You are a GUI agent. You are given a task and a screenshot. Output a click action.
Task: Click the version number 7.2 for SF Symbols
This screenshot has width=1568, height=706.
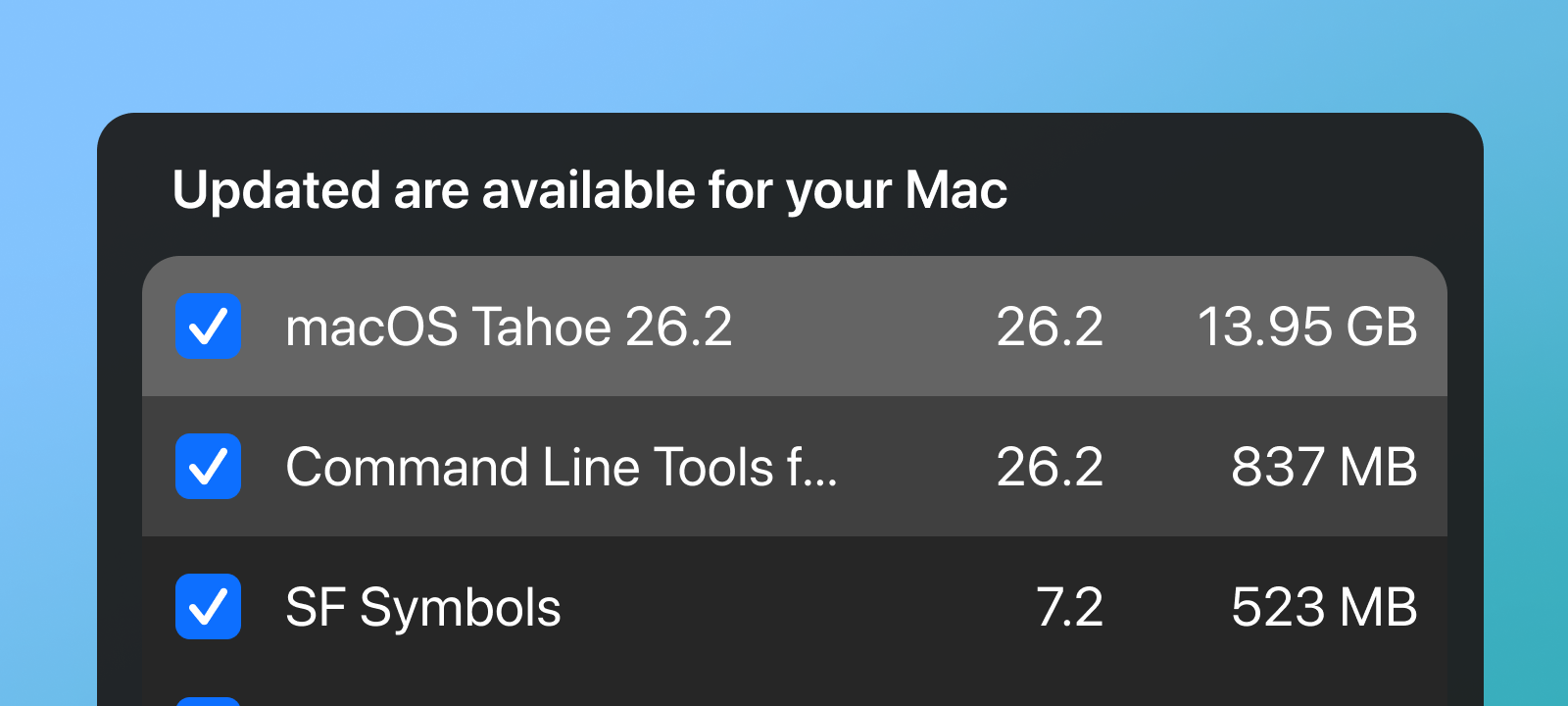pos(1072,608)
